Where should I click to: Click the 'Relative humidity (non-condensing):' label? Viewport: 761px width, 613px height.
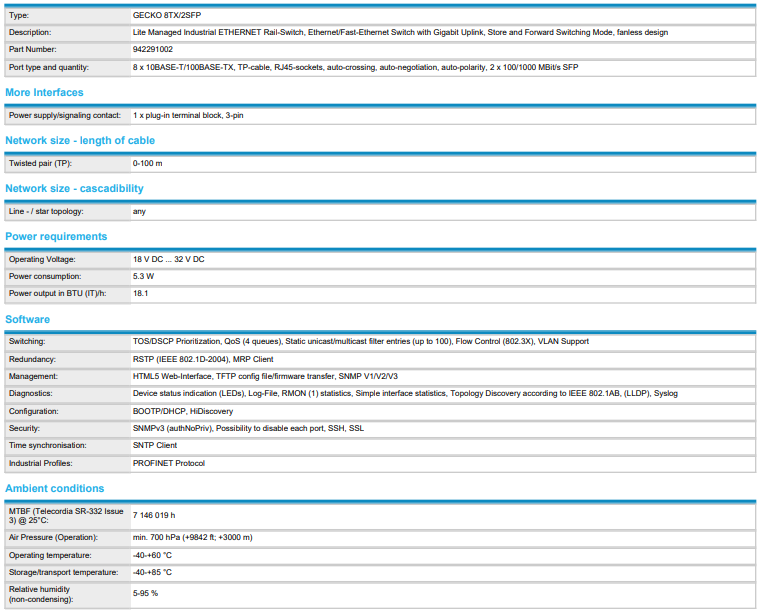point(41,595)
